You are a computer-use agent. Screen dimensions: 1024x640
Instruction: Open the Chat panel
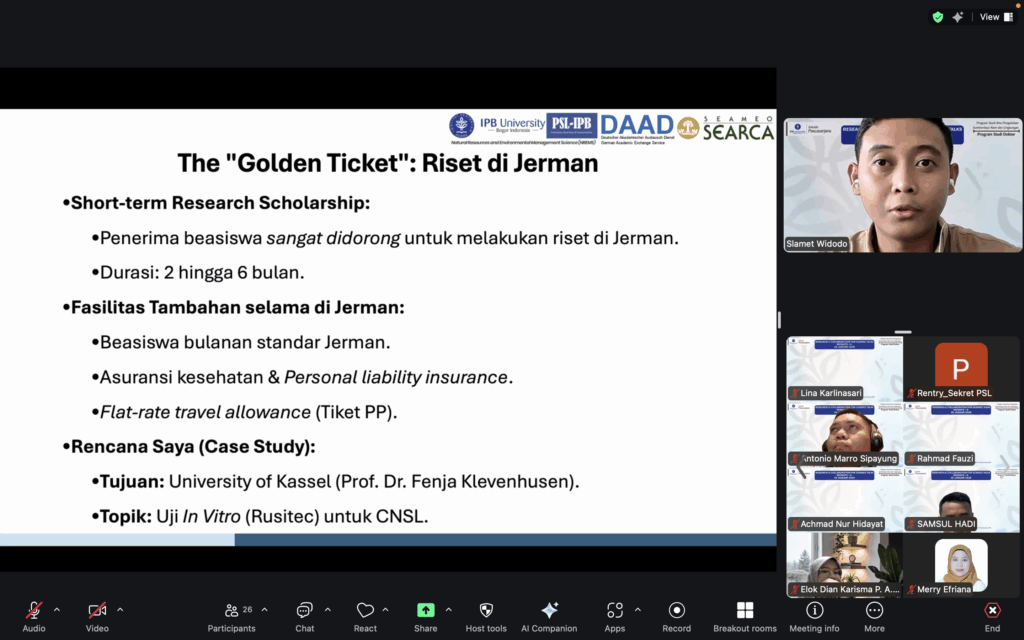click(x=305, y=611)
